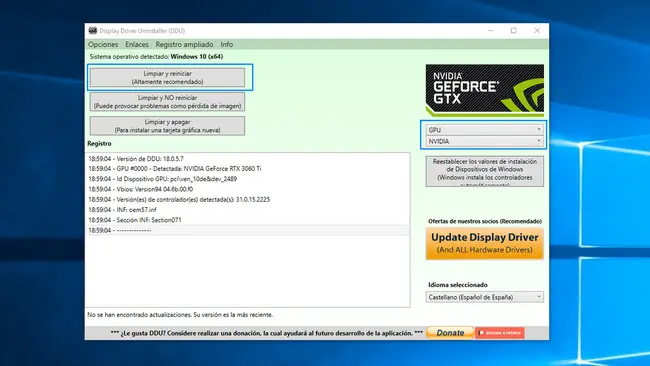
Task: Click the Update Display Driver banner
Action: (x=485, y=243)
